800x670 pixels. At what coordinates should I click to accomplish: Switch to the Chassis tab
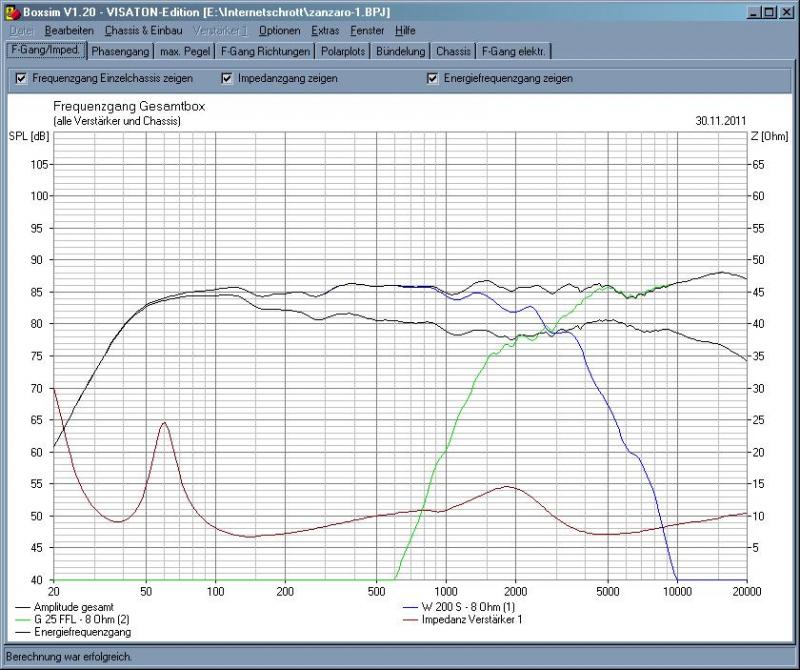coord(453,51)
